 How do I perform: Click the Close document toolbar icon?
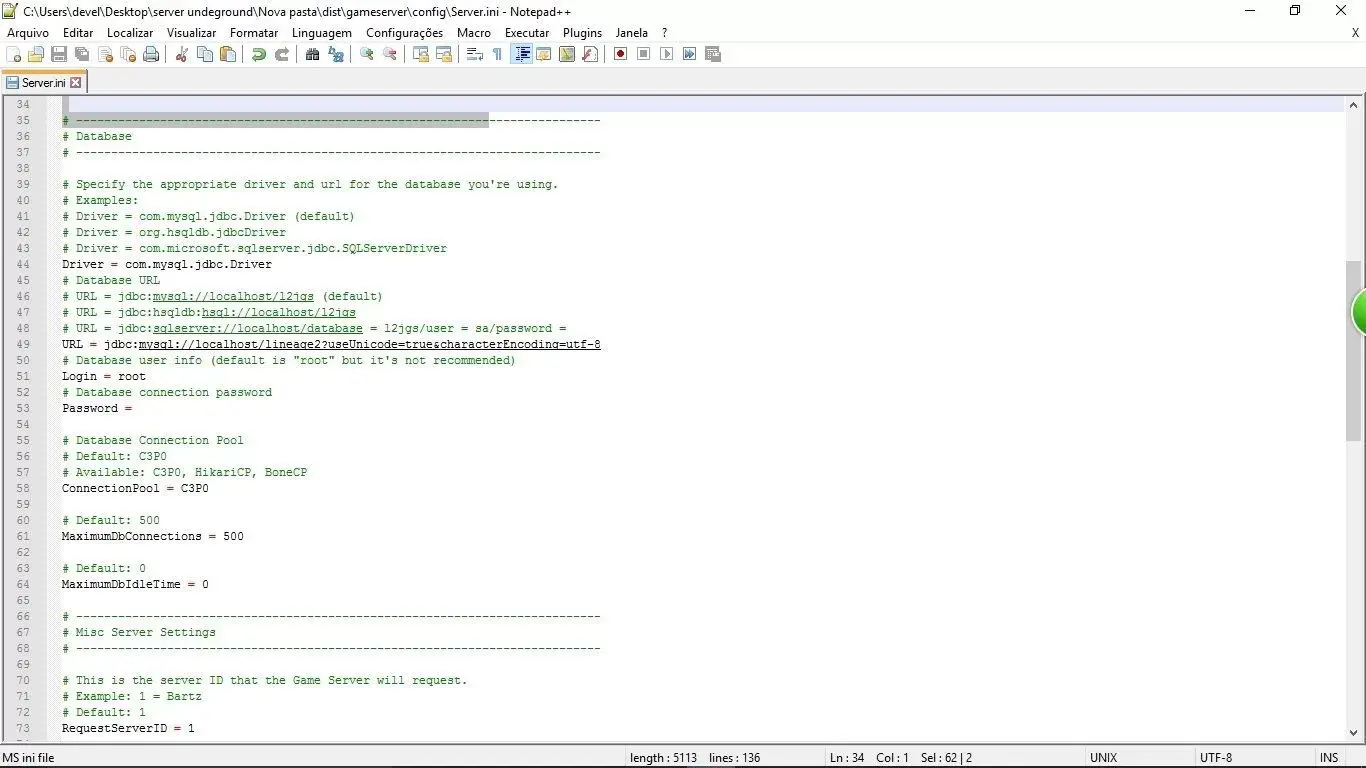(105, 54)
